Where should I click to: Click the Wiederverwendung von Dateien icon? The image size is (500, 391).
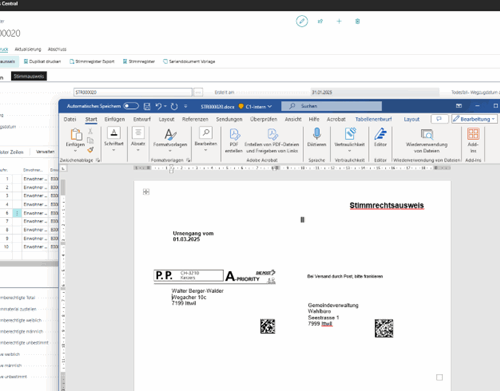[x=427, y=134]
